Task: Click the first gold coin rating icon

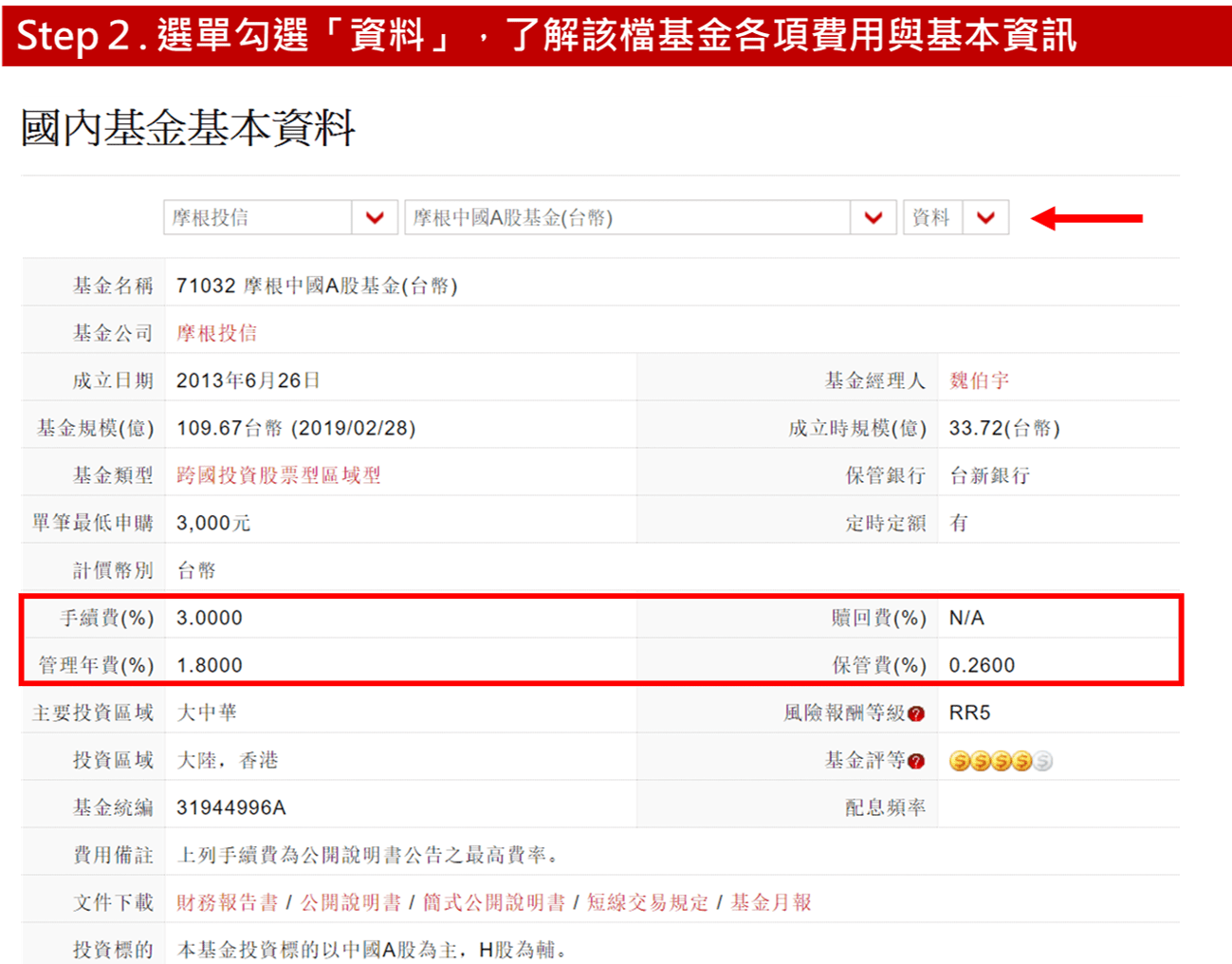Action: point(959,761)
